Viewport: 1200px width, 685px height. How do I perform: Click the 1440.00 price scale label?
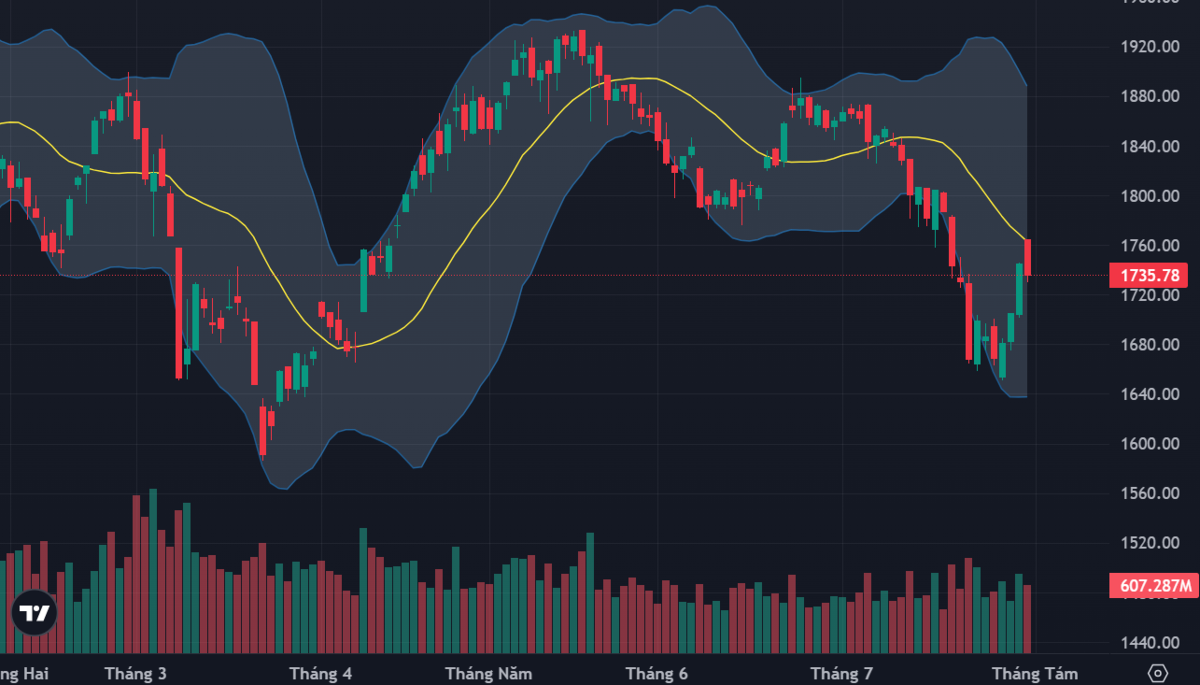[x=1149, y=642]
